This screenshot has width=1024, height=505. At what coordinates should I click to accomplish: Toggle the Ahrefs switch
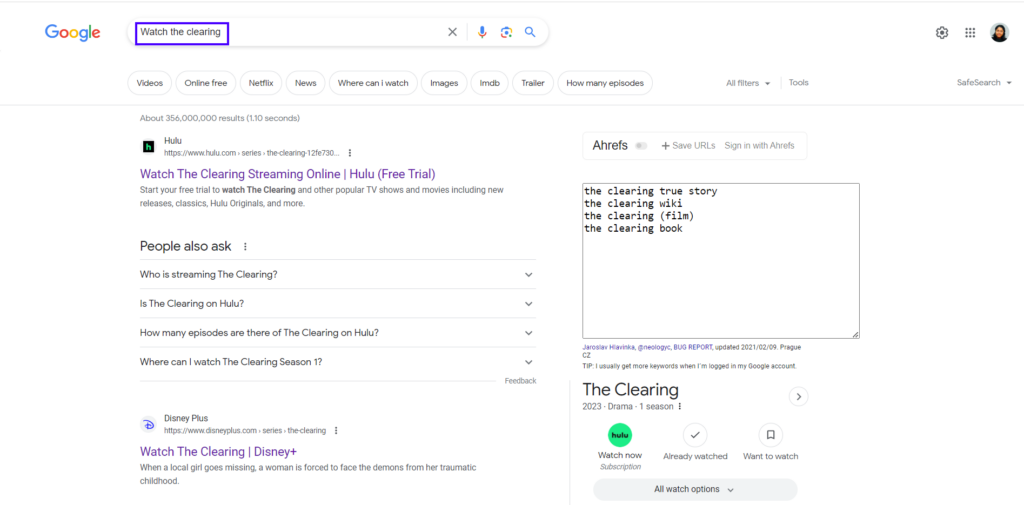point(641,146)
